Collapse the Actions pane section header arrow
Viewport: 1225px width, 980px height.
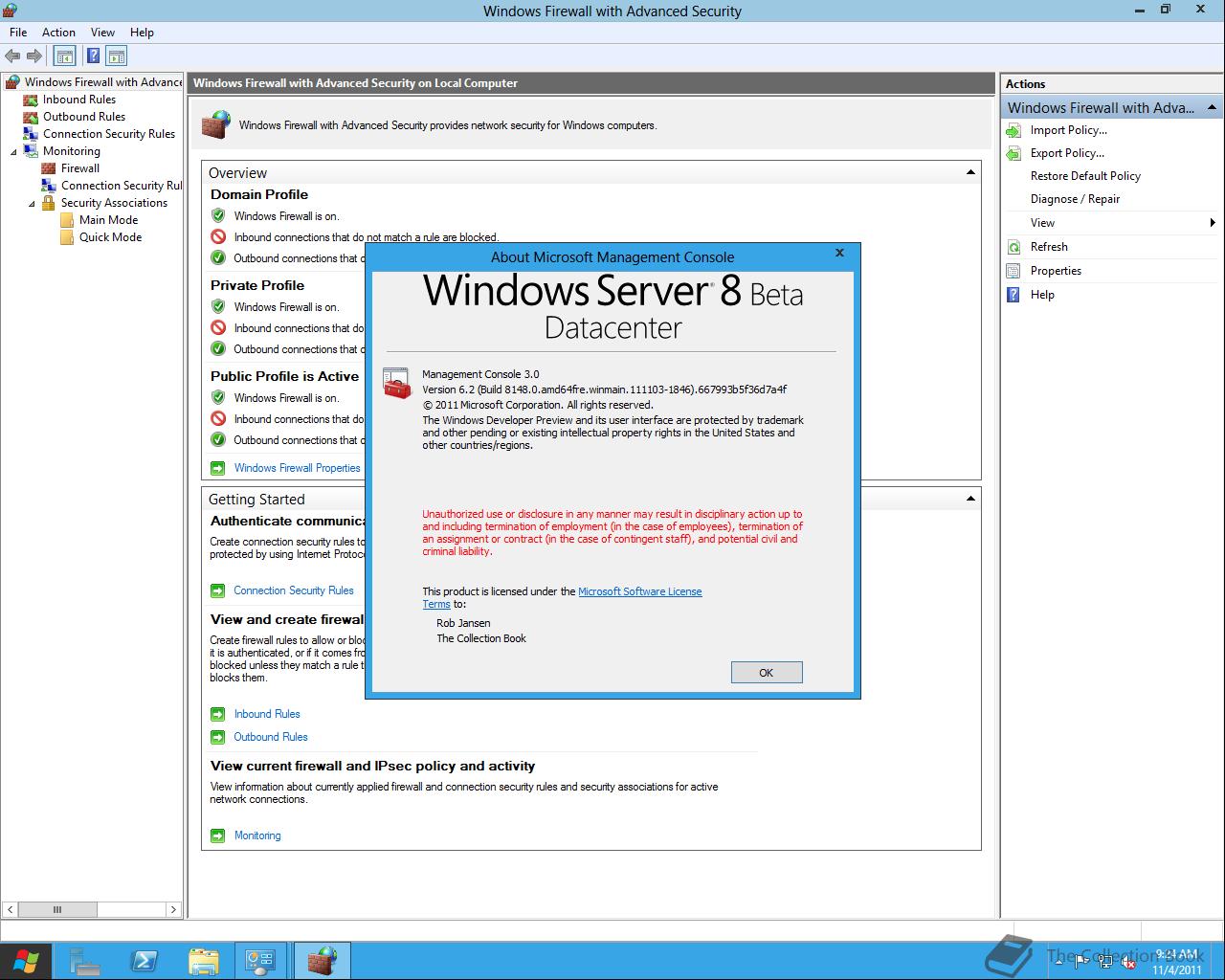coord(1212,107)
